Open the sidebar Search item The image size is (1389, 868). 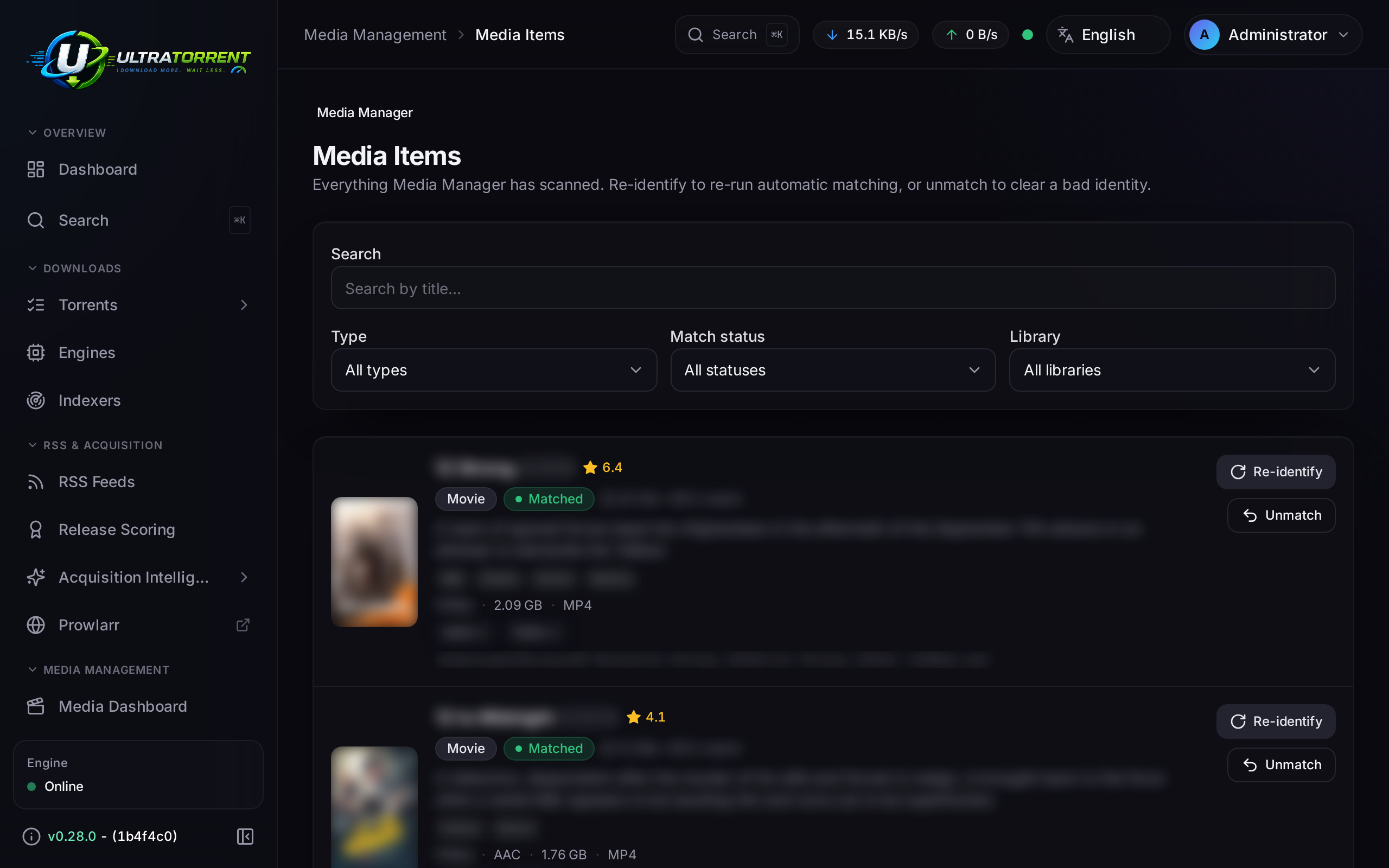tap(138, 220)
